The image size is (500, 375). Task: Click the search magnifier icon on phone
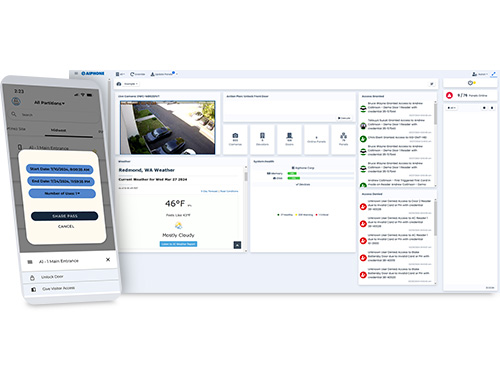[x=14, y=114]
